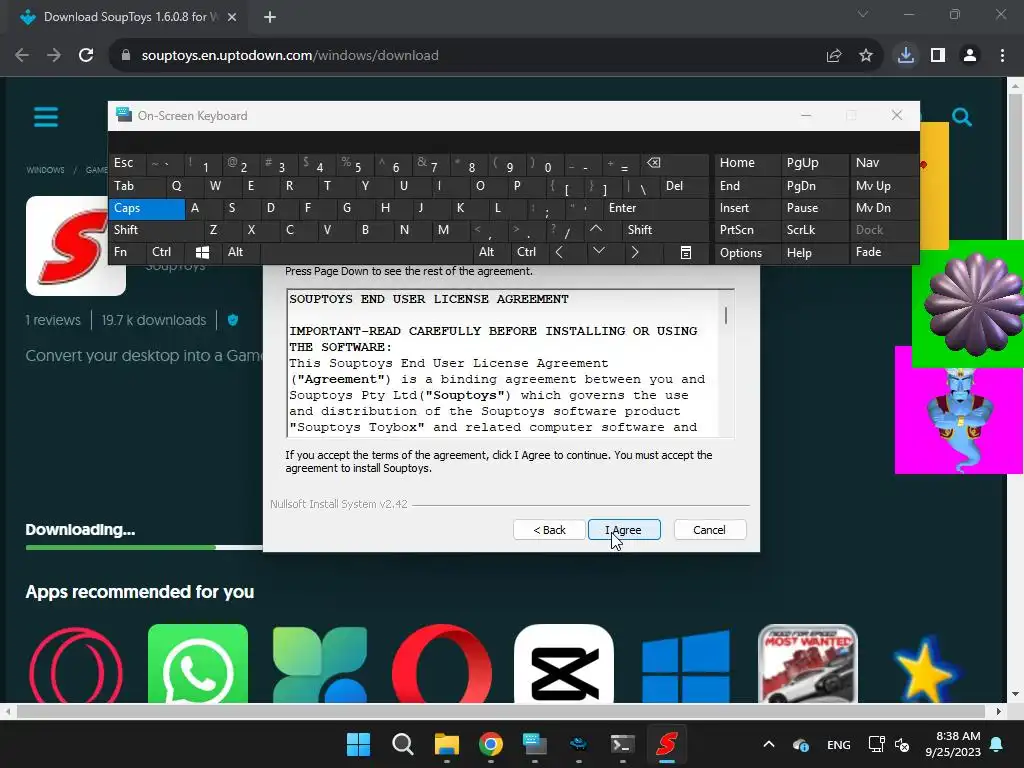Select the Download SoupToys browser tab

coord(128,17)
